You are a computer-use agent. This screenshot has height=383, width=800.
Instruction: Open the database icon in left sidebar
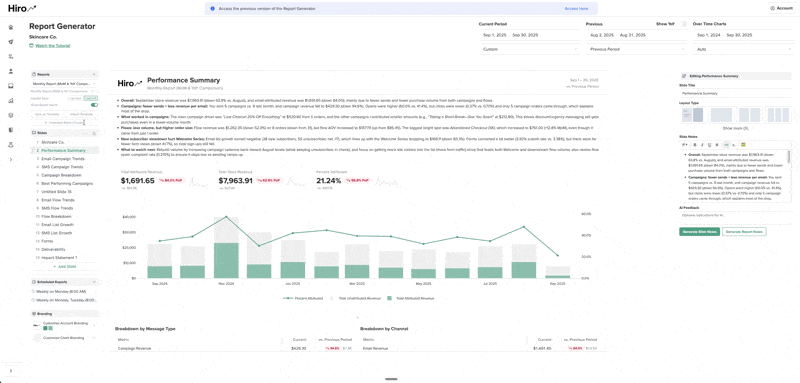[11, 115]
